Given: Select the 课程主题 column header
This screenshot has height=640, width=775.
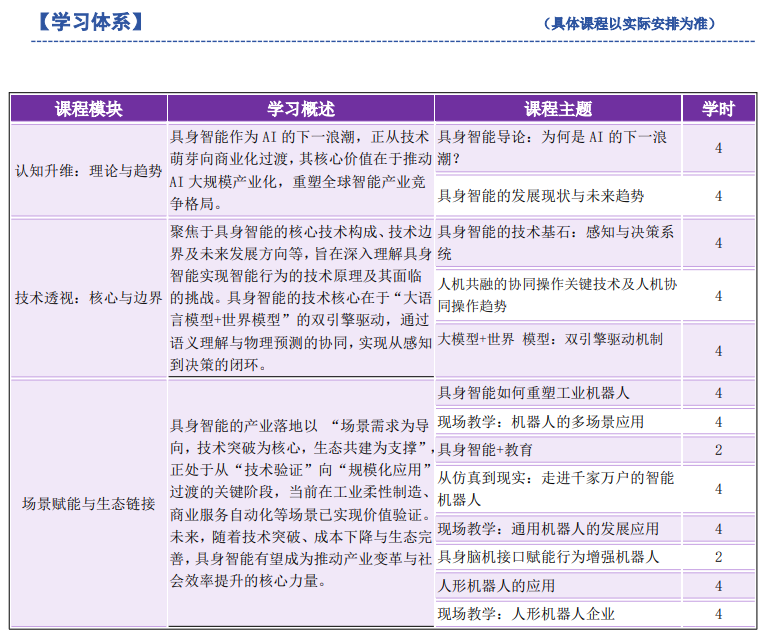Looking at the screenshot, I should point(557,108).
